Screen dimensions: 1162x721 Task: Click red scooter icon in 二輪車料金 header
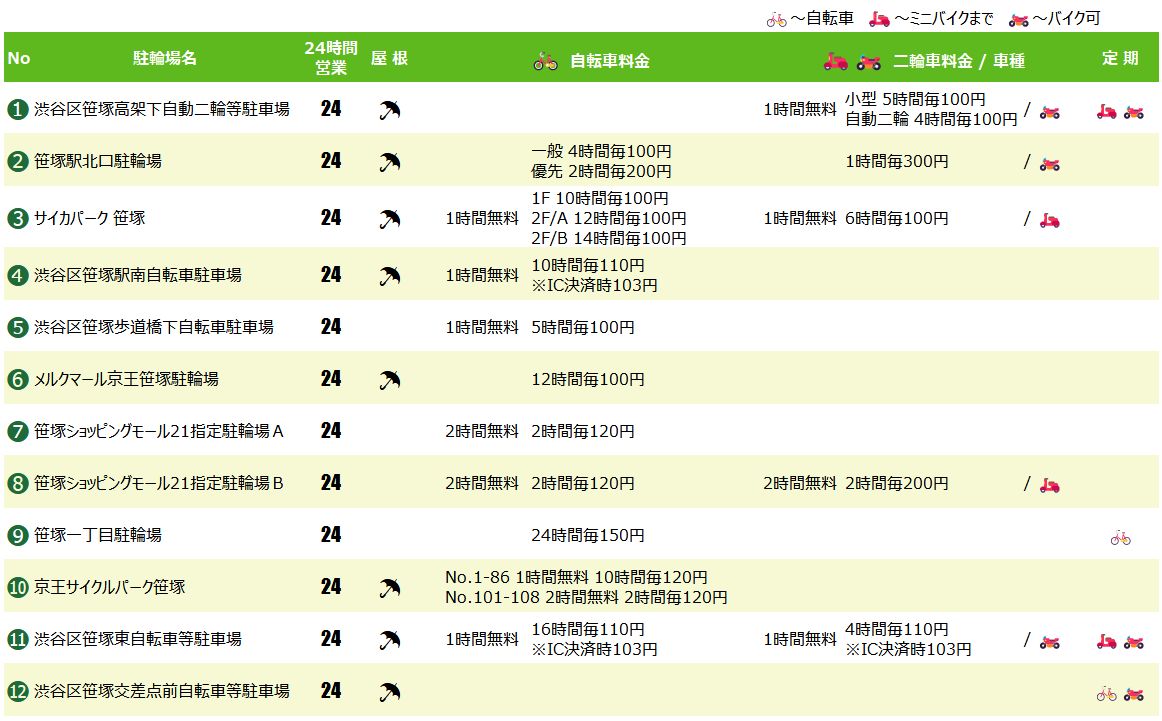click(x=835, y=62)
